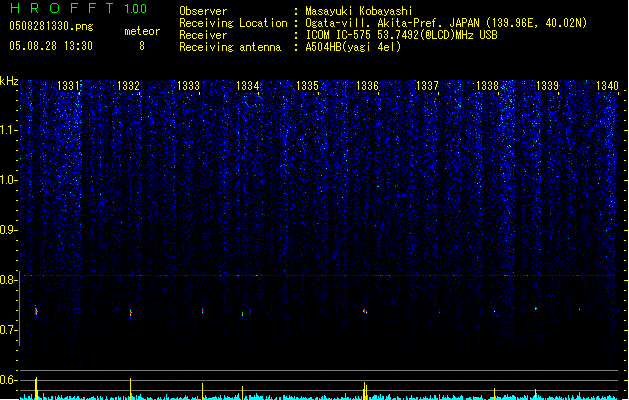Click the 'meteor' count label

tap(142, 31)
